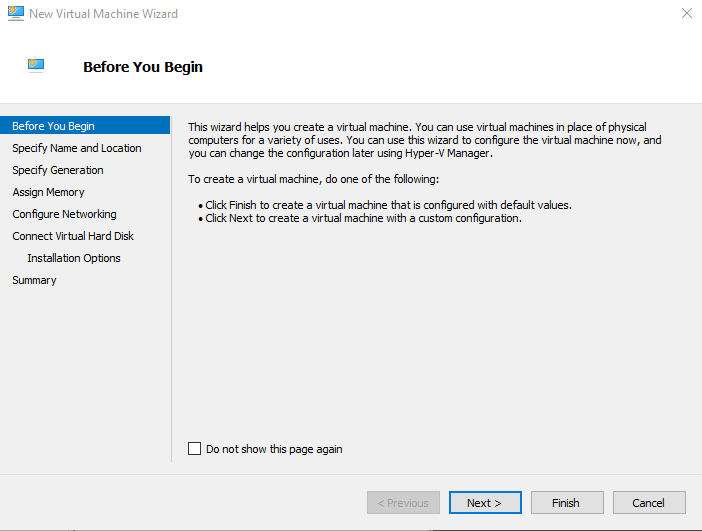Click the virtual machine icon in the header
The width and height of the screenshot is (702, 531).
click(37, 66)
